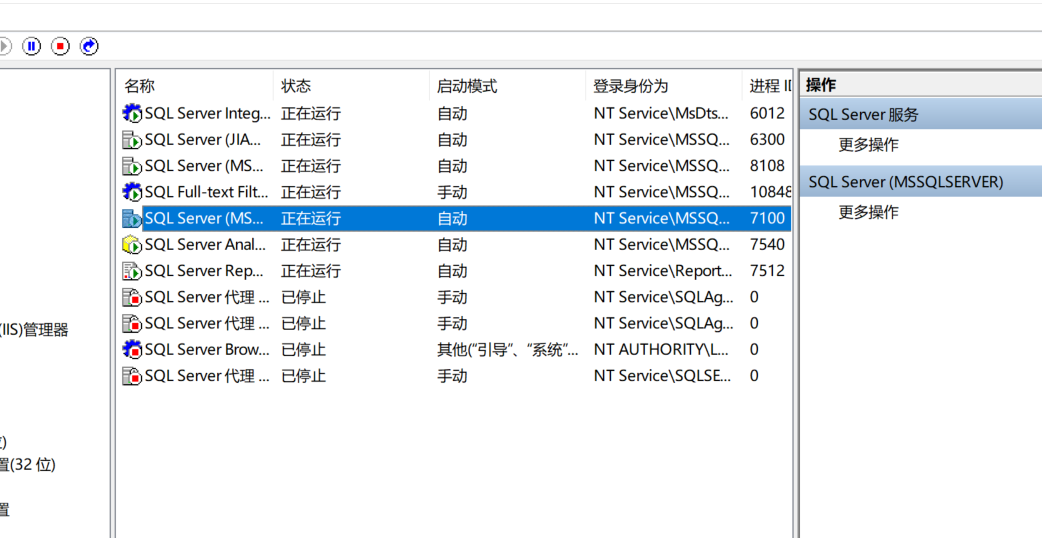Click process ID 6012
This screenshot has height=538, width=1042.
768,114
